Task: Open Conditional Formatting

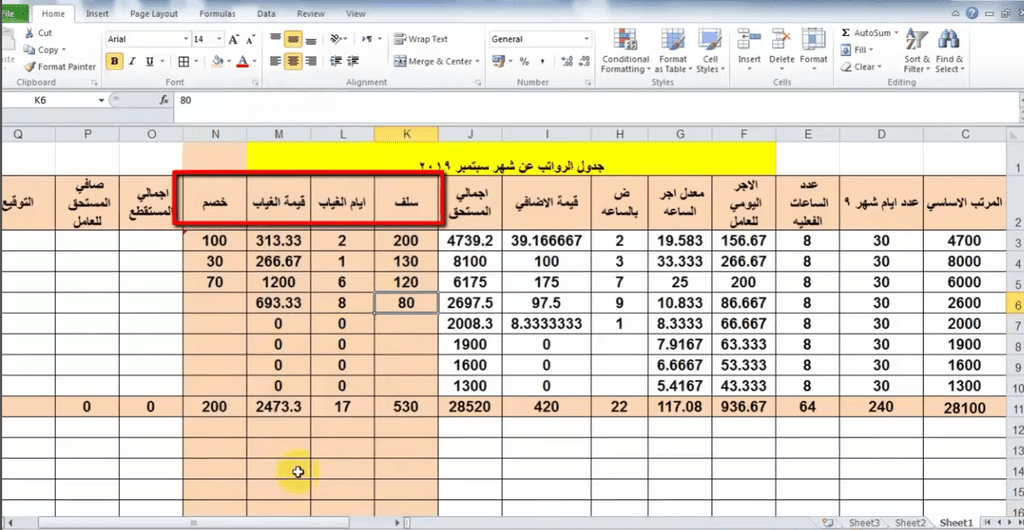Action: click(x=625, y=51)
